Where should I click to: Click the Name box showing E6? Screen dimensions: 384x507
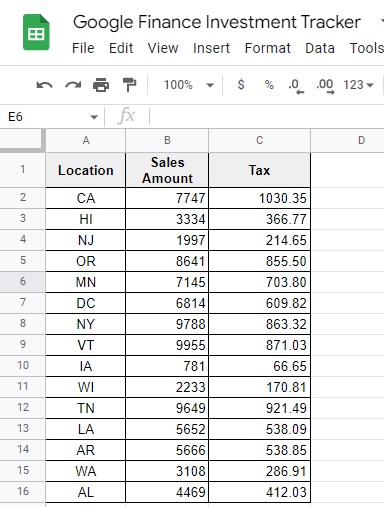pos(53,117)
